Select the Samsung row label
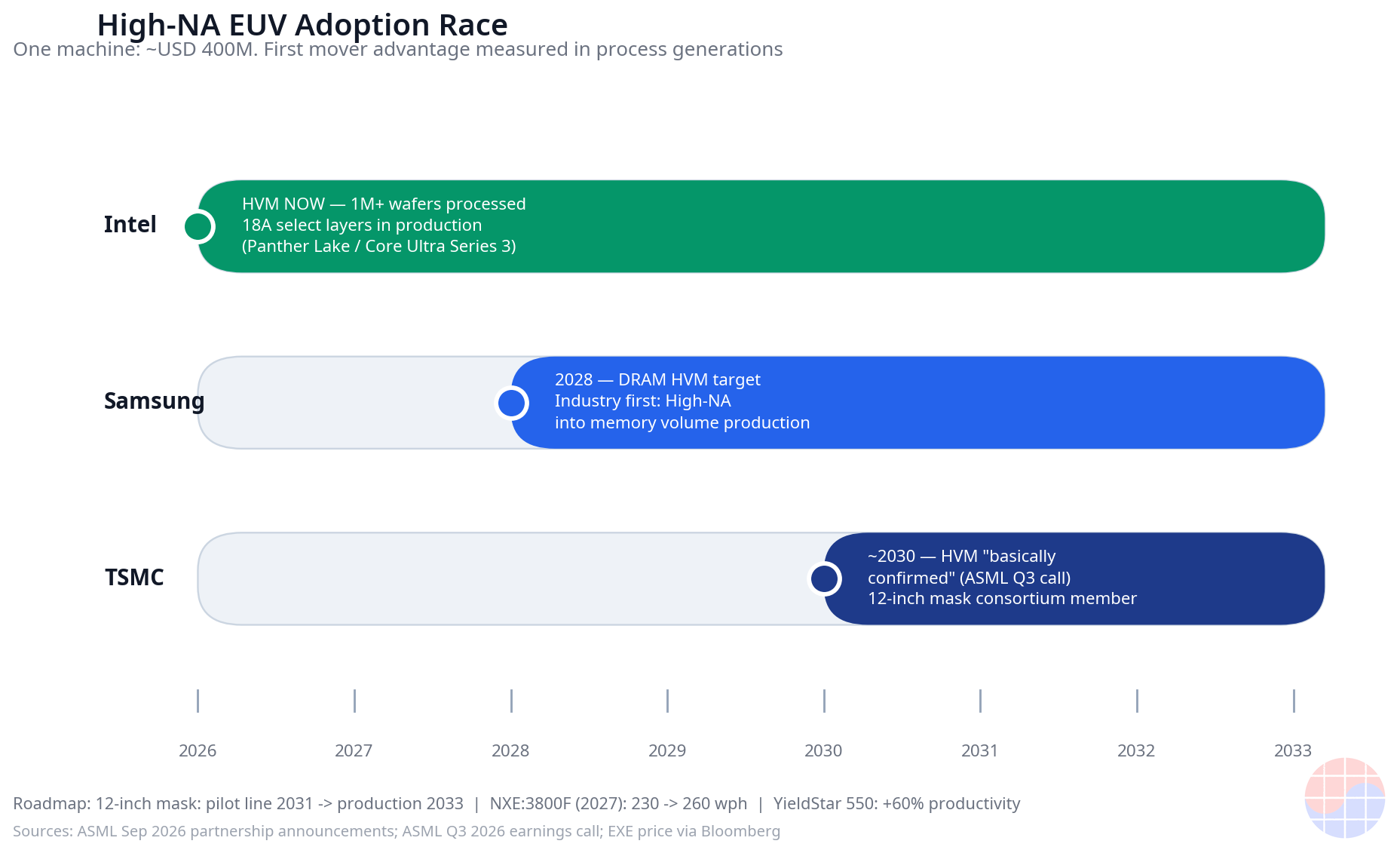 coord(154,401)
